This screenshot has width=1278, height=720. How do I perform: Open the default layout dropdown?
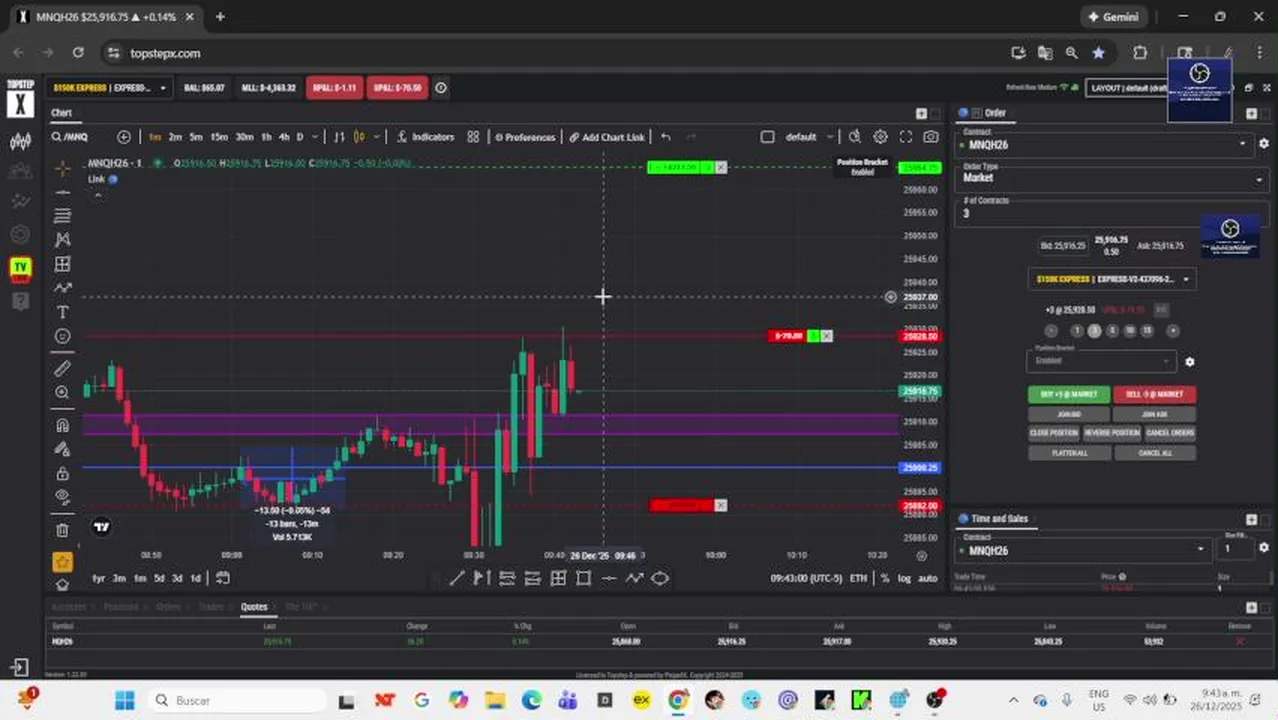[809, 137]
